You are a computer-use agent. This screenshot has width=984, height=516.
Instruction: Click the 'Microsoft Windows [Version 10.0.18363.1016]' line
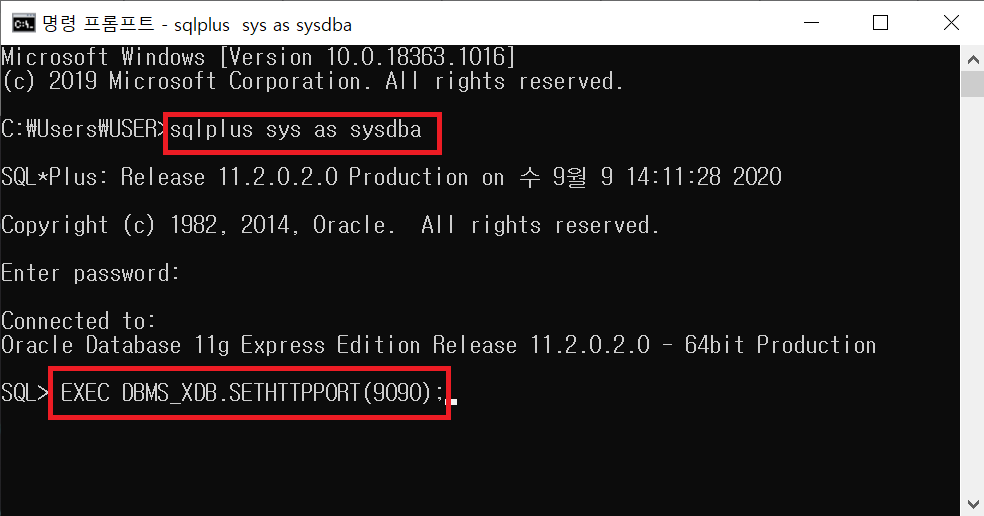coord(258,57)
